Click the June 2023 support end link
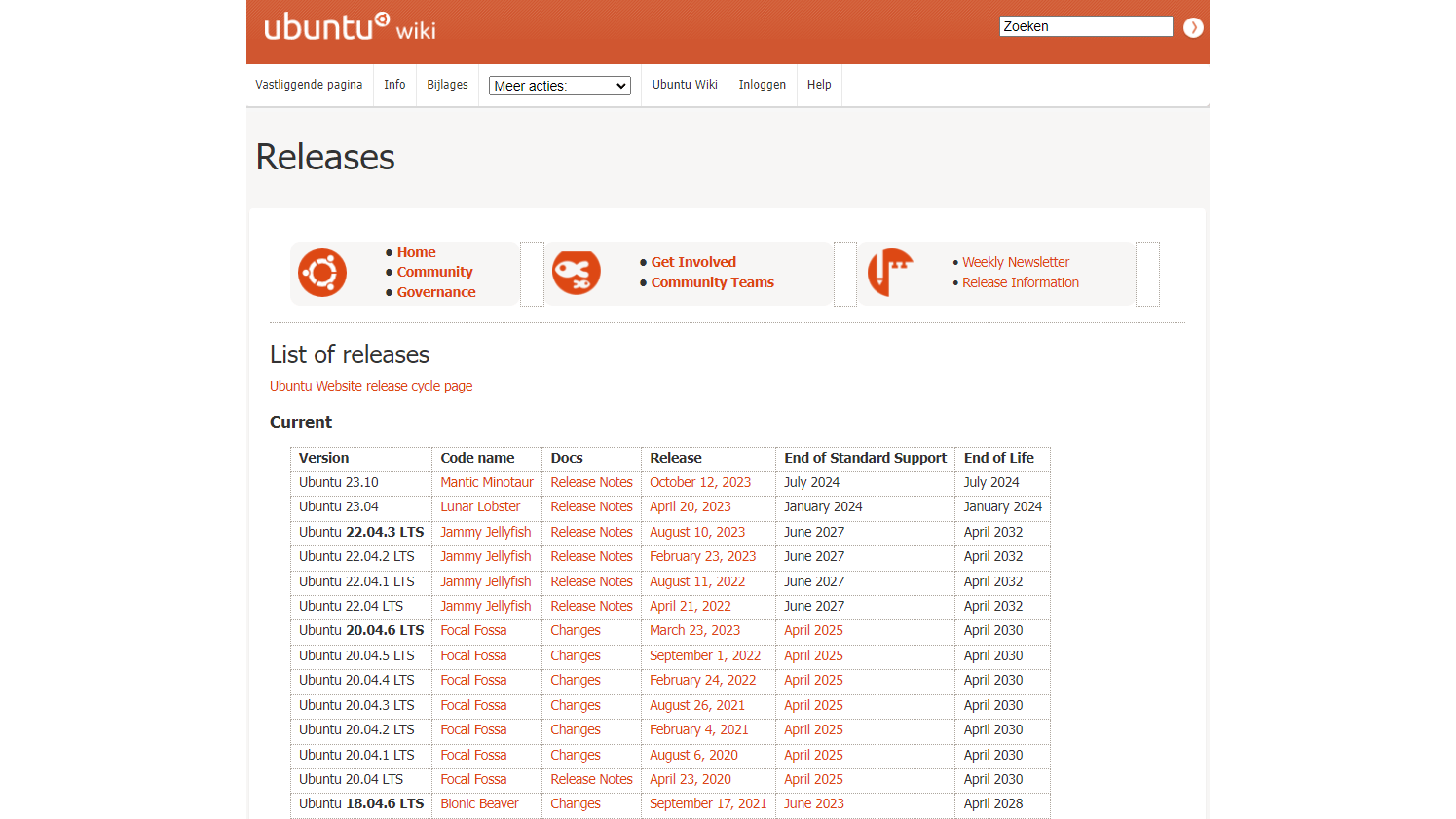This screenshot has height=819, width=1456. 814,803
